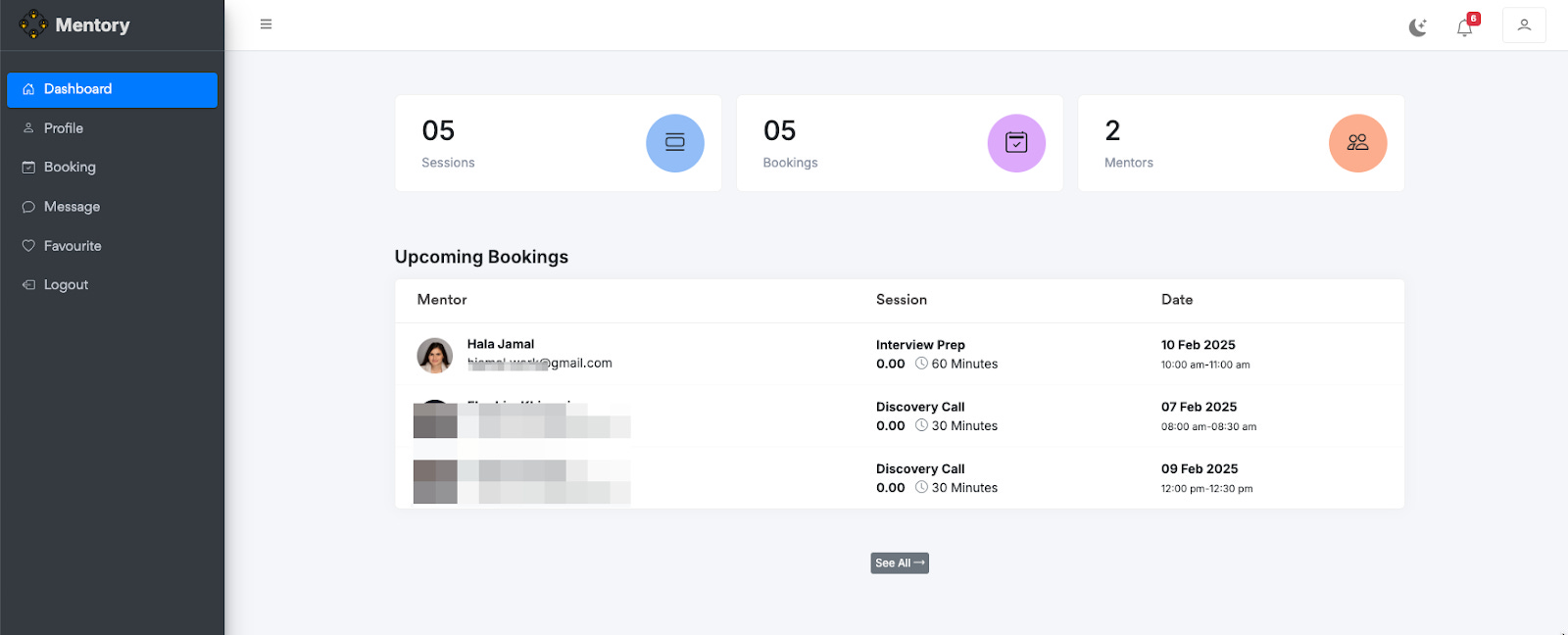Click the Logout arrow icon
Viewport: 1568px width, 635px height.
pyautogui.click(x=28, y=285)
